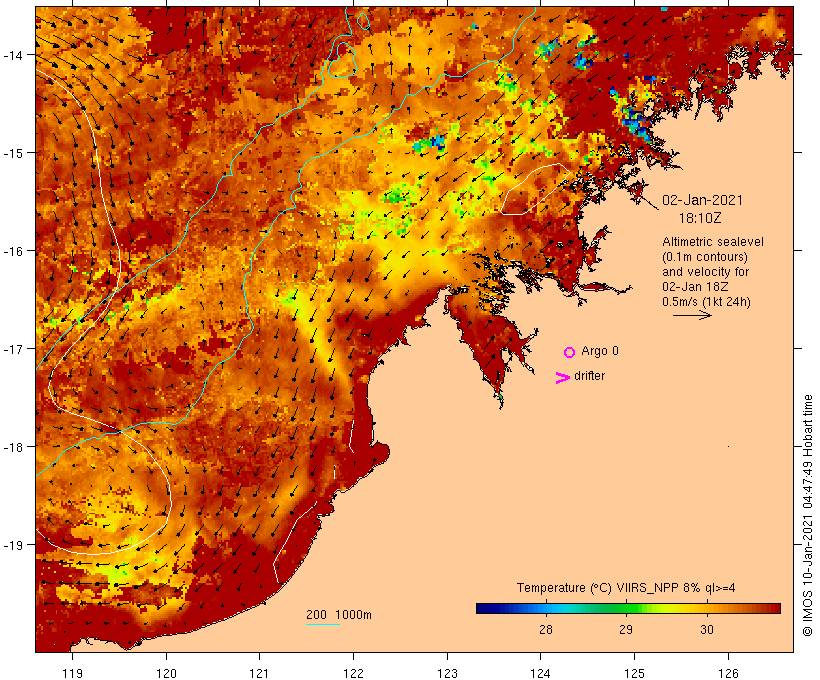Viewport: 820px width, 680px height.
Task: Click the '-15' latitude axis label
Action: pyautogui.click(x=12, y=153)
